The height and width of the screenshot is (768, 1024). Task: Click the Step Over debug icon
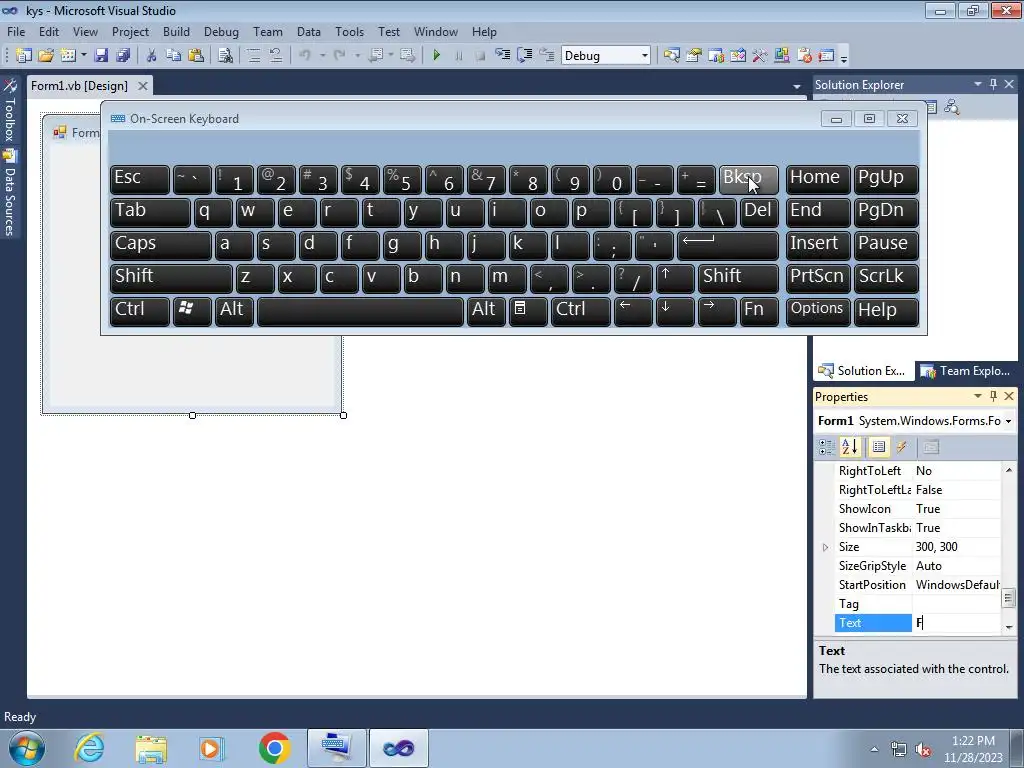(524, 56)
